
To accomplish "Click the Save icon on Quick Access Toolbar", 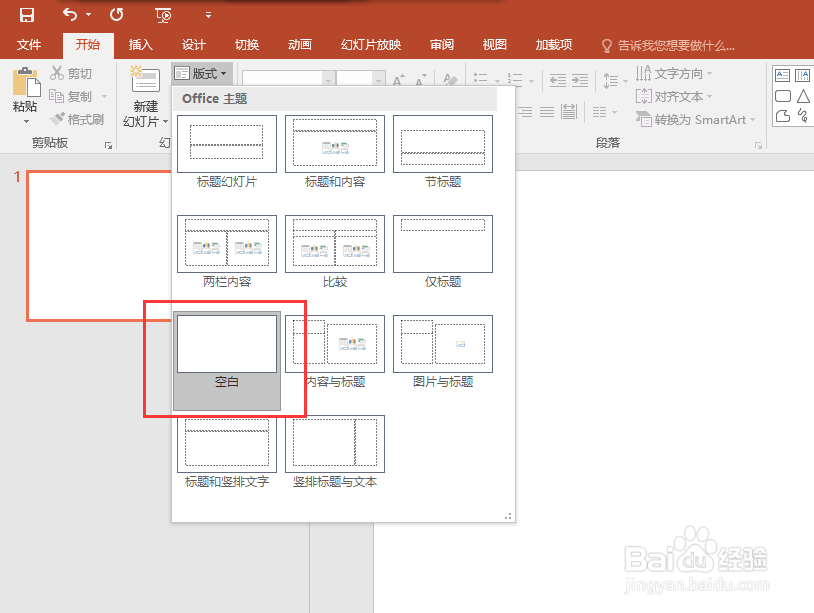I will [x=25, y=15].
